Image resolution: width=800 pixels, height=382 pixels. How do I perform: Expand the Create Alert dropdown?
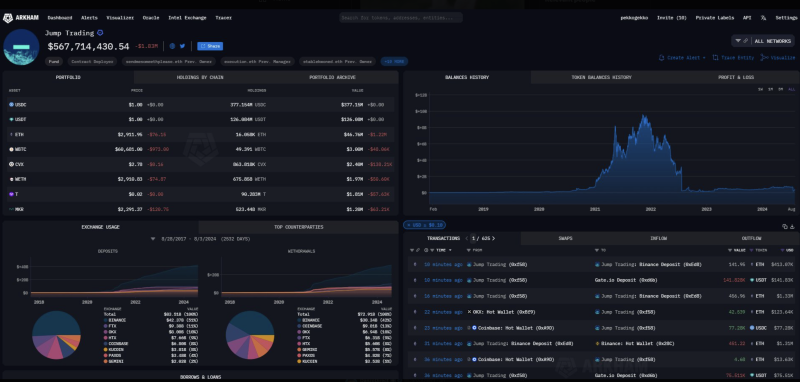tap(704, 58)
